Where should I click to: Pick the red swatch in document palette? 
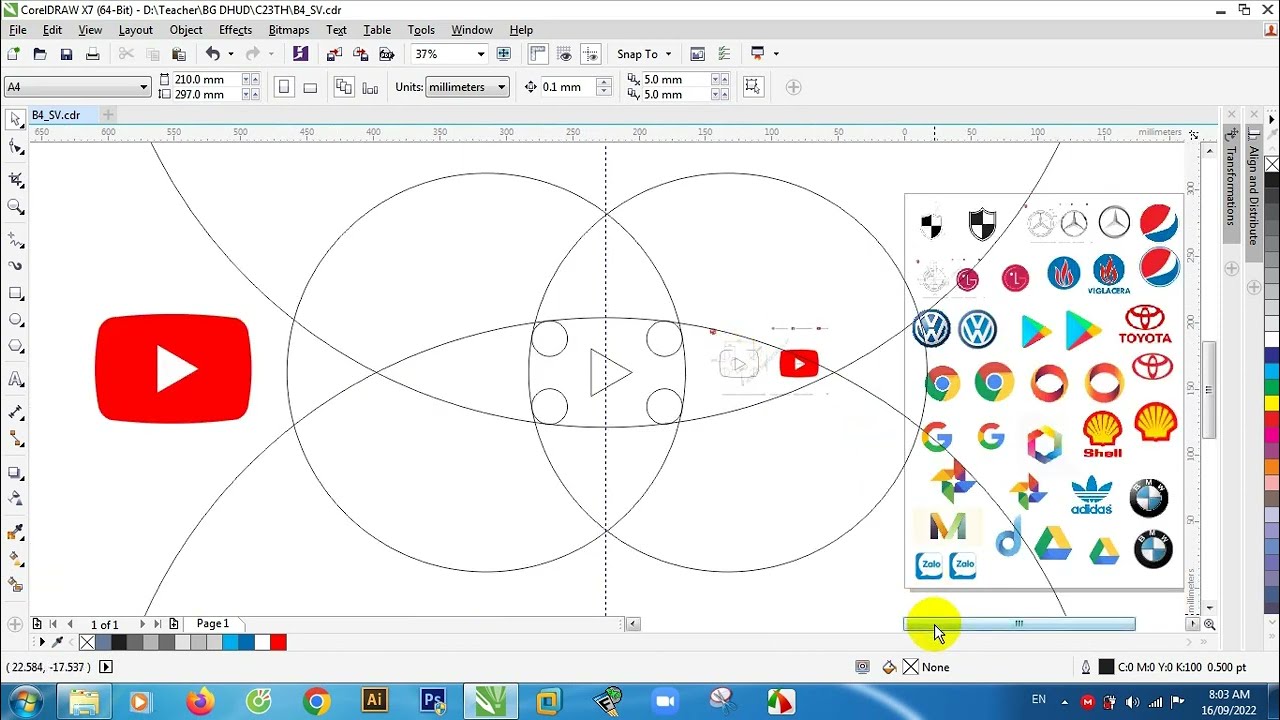click(278, 642)
